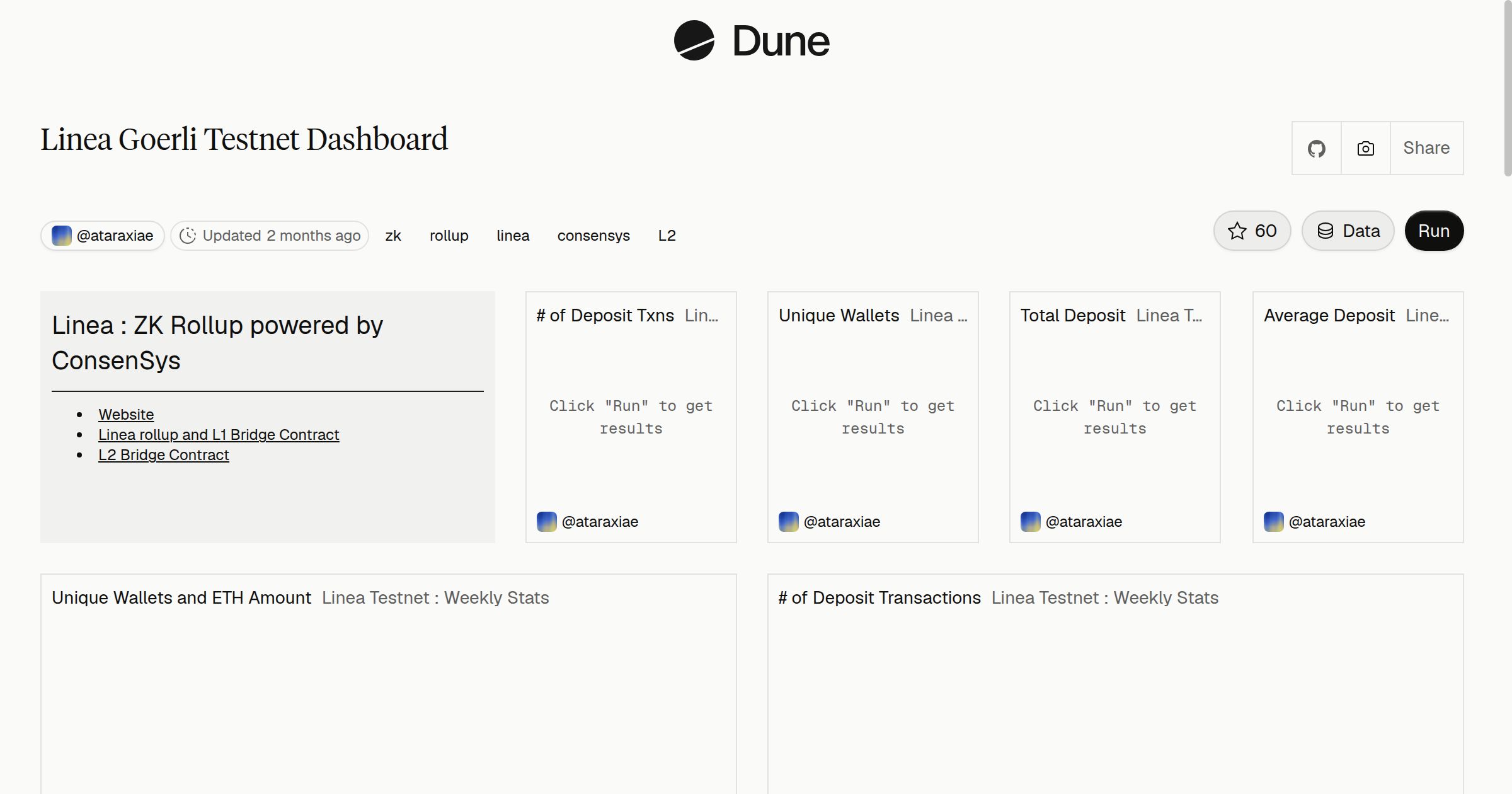Click the Dune wordmark text
Viewport: 1512px width, 794px height.
[x=781, y=41]
